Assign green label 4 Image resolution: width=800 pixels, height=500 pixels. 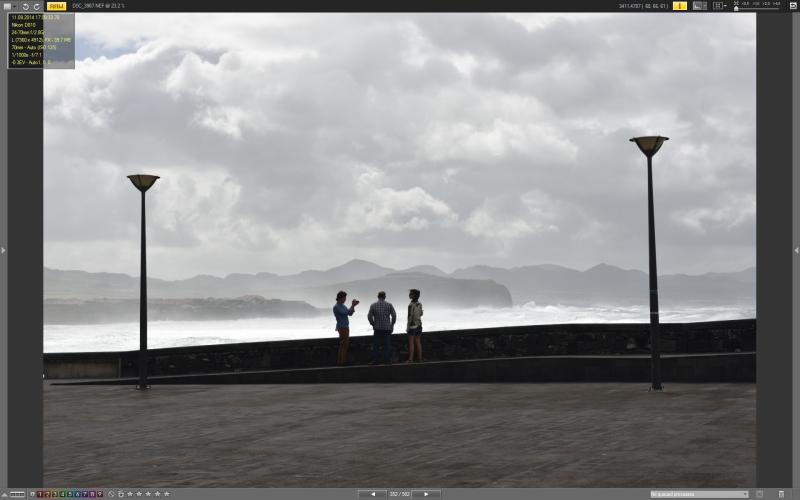(x=62, y=494)
